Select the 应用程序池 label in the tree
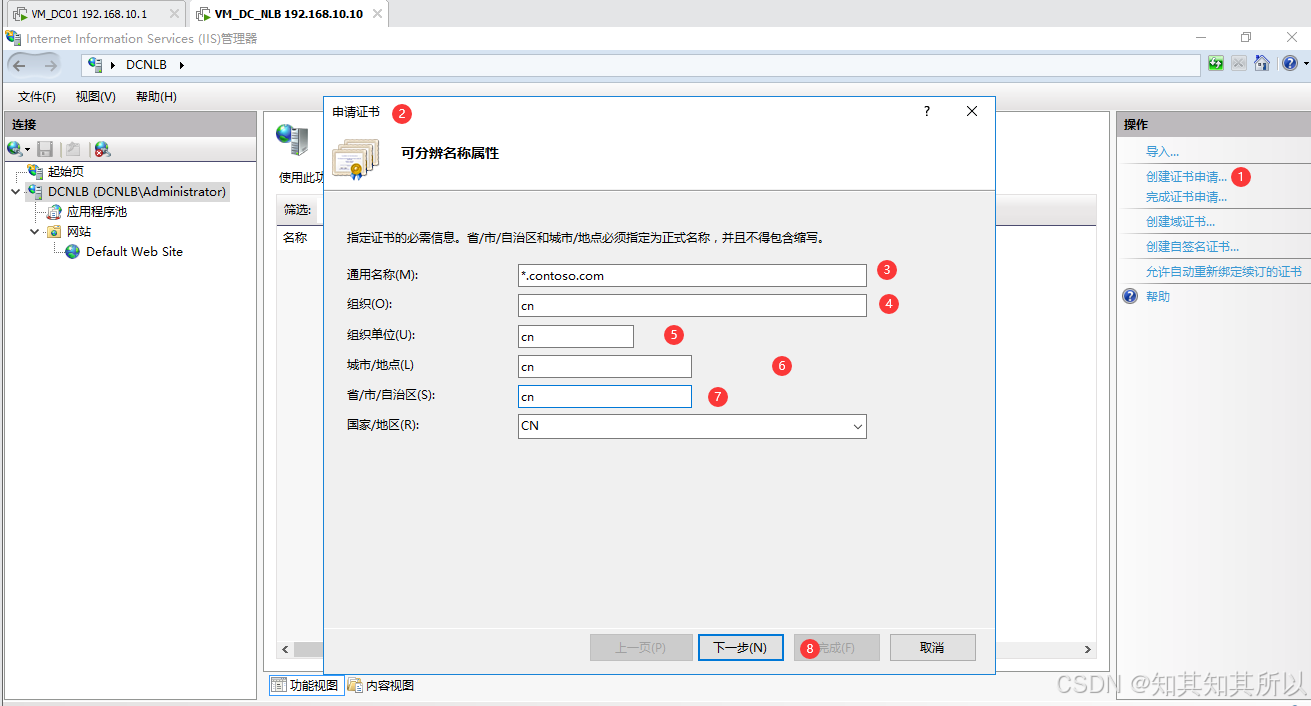Screen dimensions: 1311x706 (x=97, y=212)
